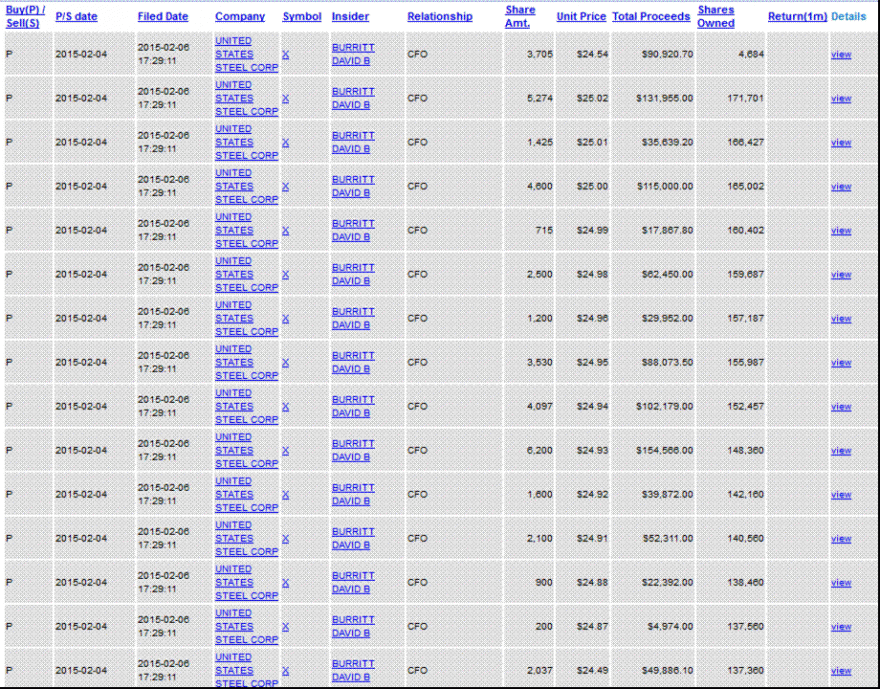
Task: Sort table by P/S date header
Action: [x=76, y=17]
